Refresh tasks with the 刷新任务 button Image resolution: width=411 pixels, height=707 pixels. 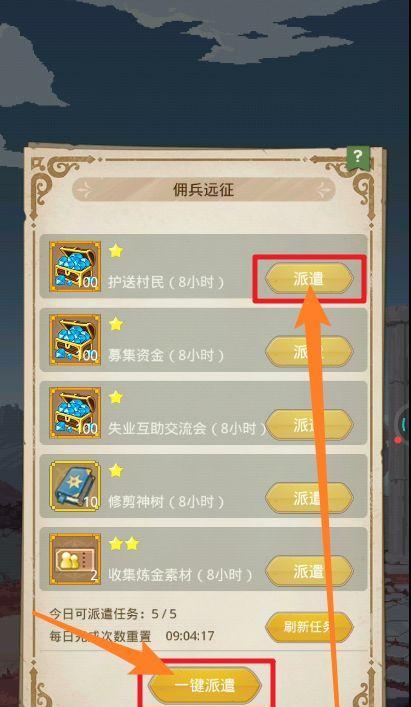click(309, 627)
